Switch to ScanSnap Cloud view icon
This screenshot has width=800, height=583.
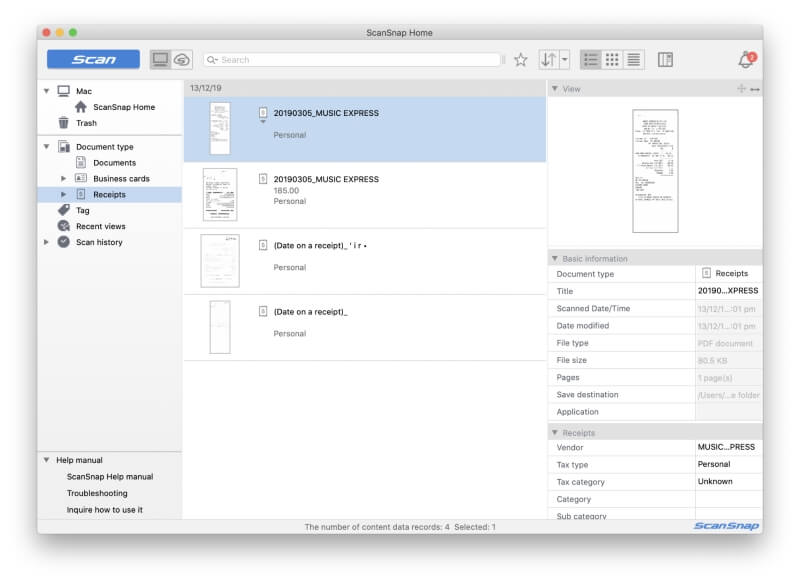(182, 60)
